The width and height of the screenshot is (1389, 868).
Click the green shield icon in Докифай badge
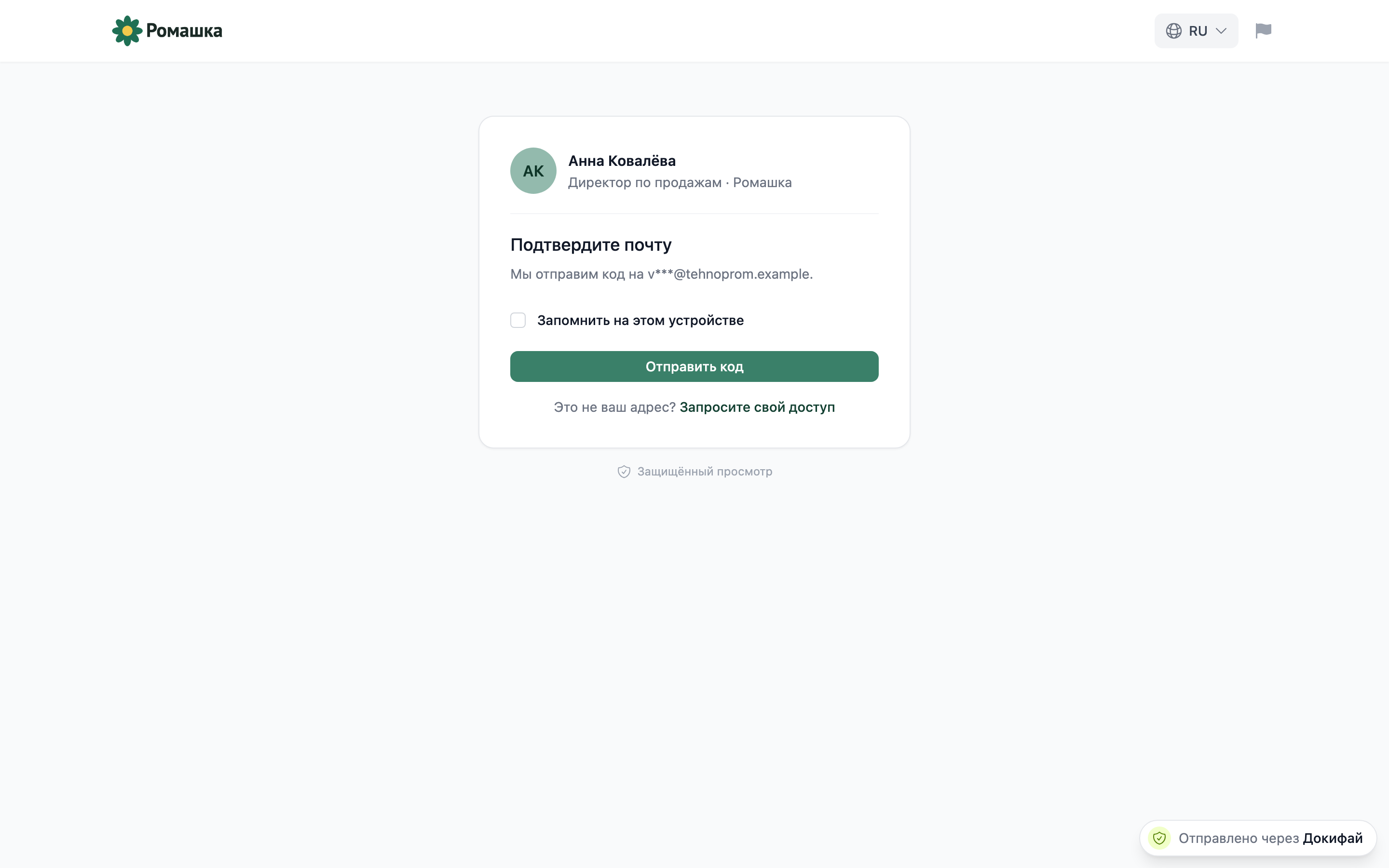[x=1159, y=838]
